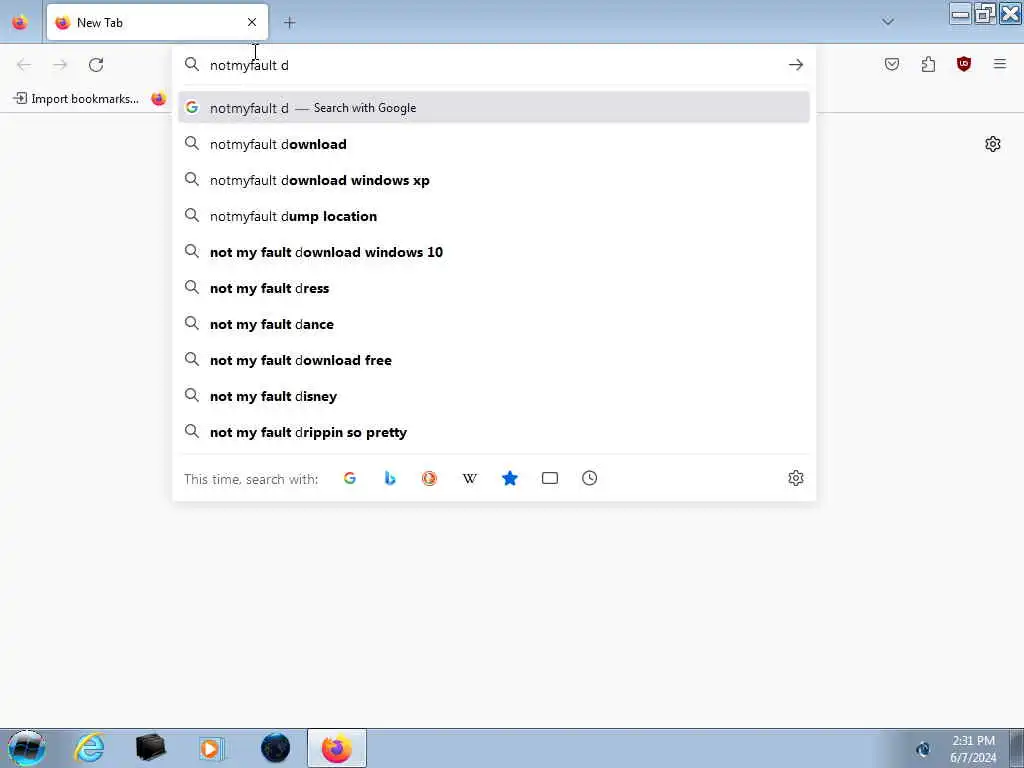Select 'notmyfault d — Search with Google' result
This screenshot has width=1024, height=768.
point(494,108)
